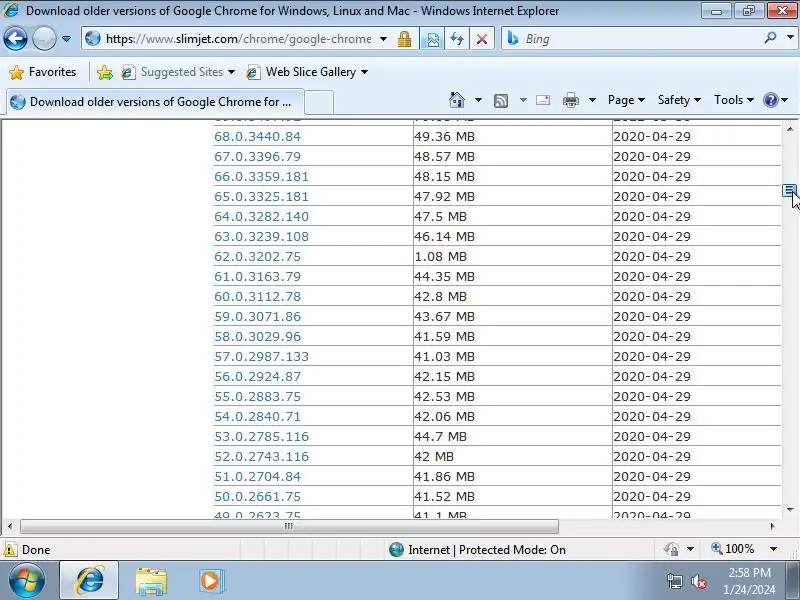Select the 1.08 MB size cell
Image resolution: width=800 pixels, height=600 pixels.
pos(512,257)
